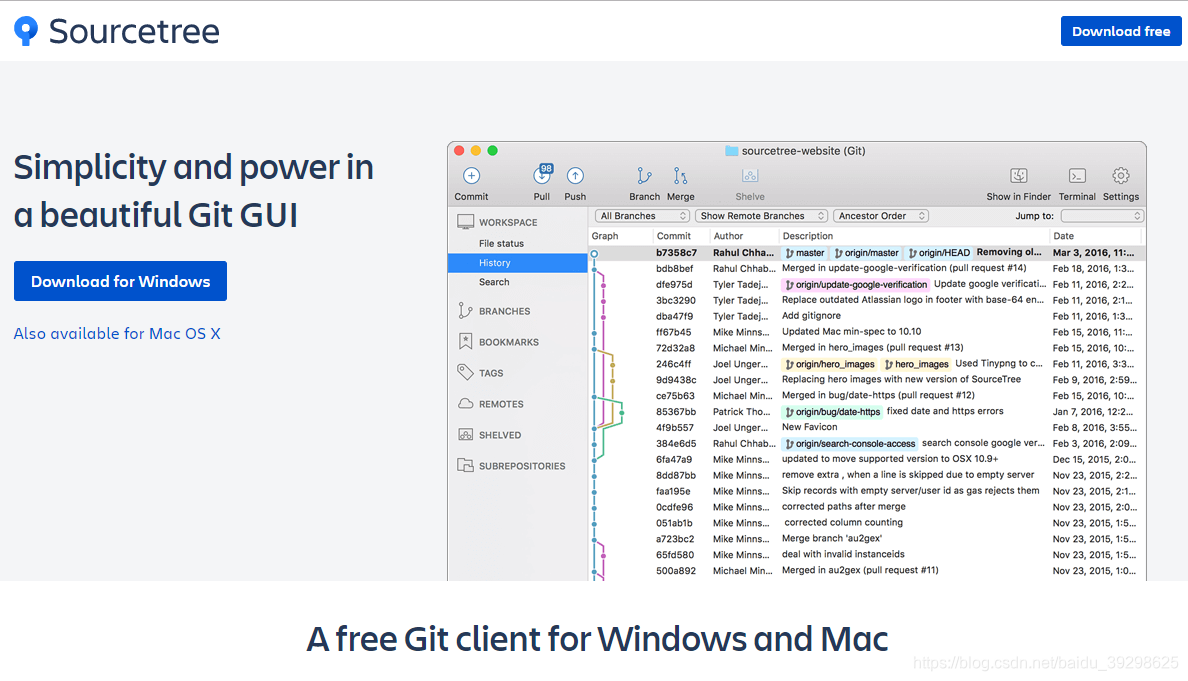The height and width of the screenshot is (681, 1188).
Task: Click the red close window button
Action: tap(459, 151)
